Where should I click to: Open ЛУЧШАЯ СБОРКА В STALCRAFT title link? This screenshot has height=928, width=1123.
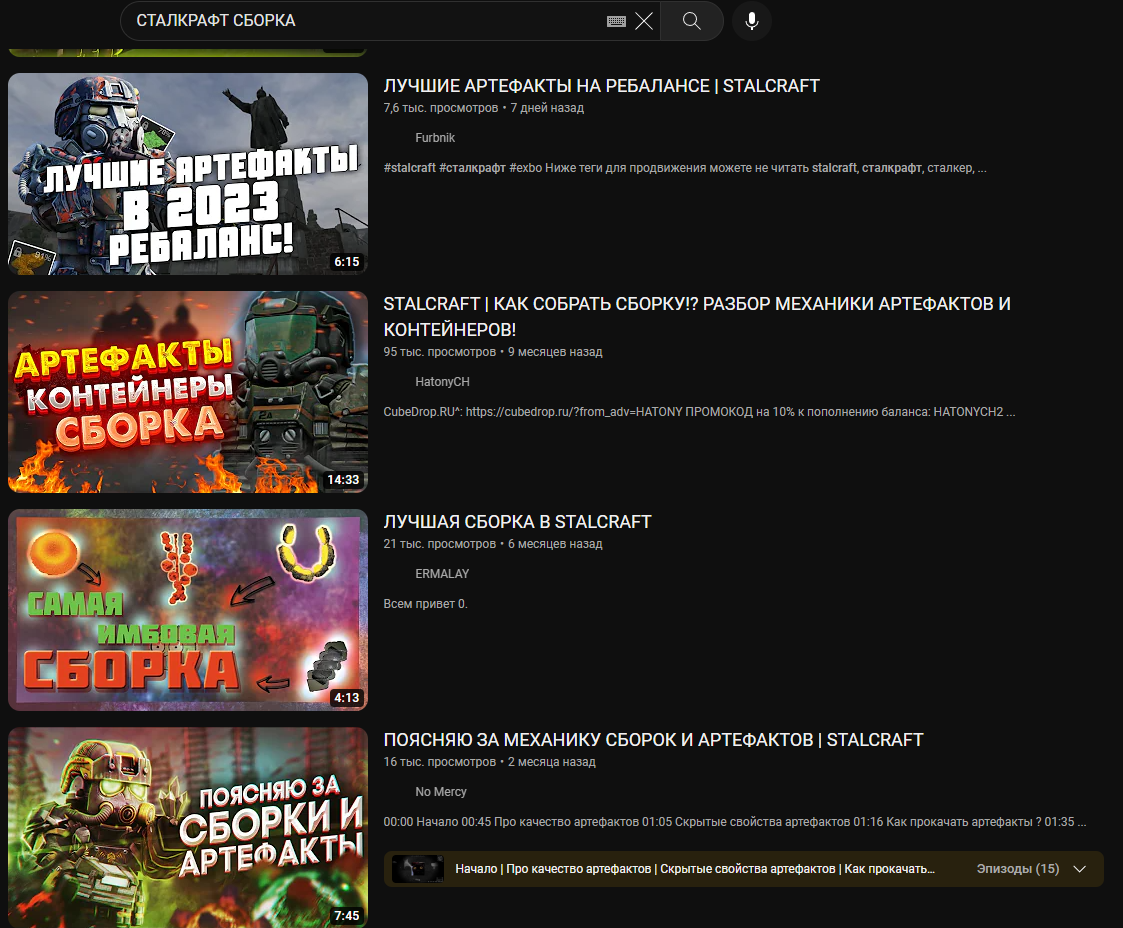tap(517, 522)
